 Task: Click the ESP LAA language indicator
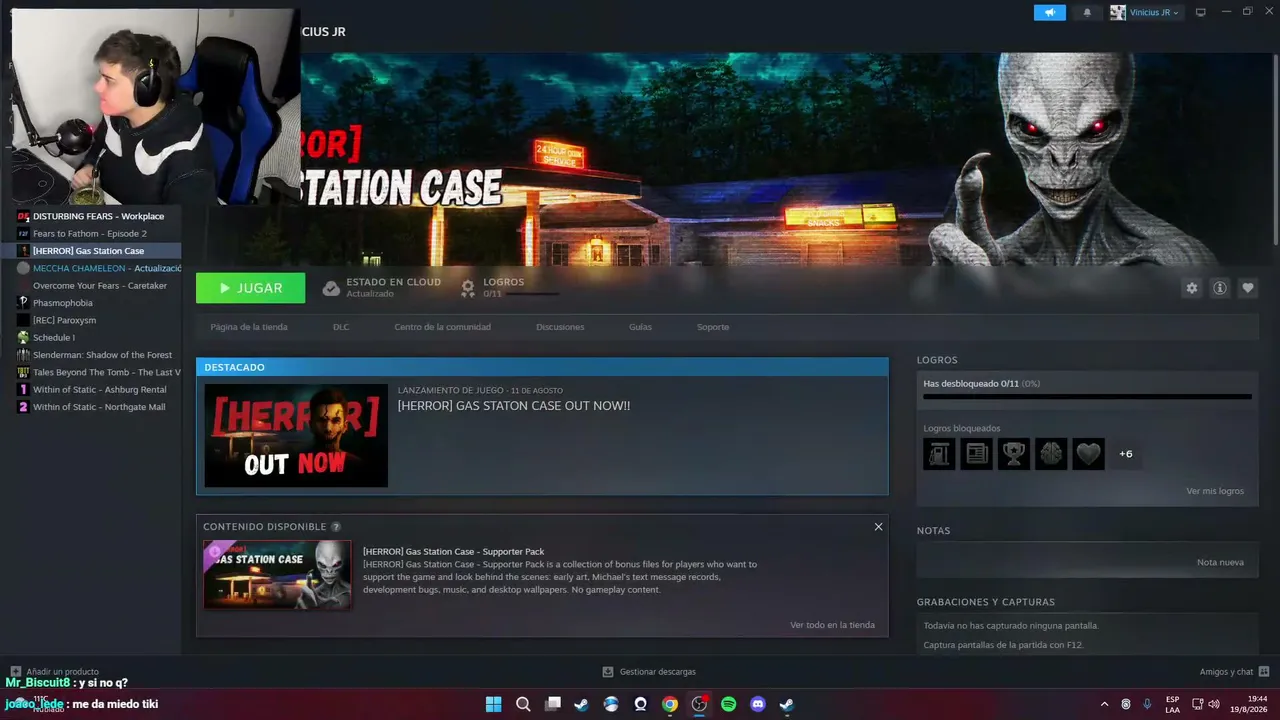click(1172, 704)
